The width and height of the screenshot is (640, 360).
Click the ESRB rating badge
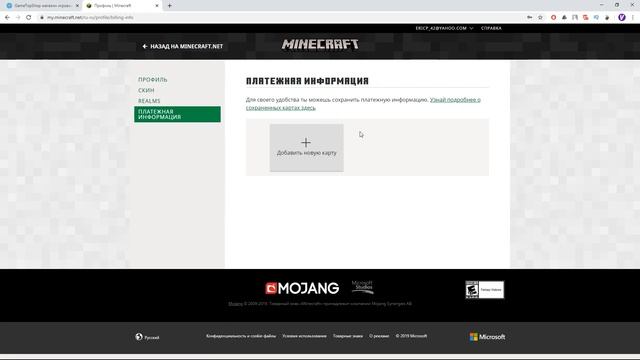pyautogui.click(x=484, y=290)
